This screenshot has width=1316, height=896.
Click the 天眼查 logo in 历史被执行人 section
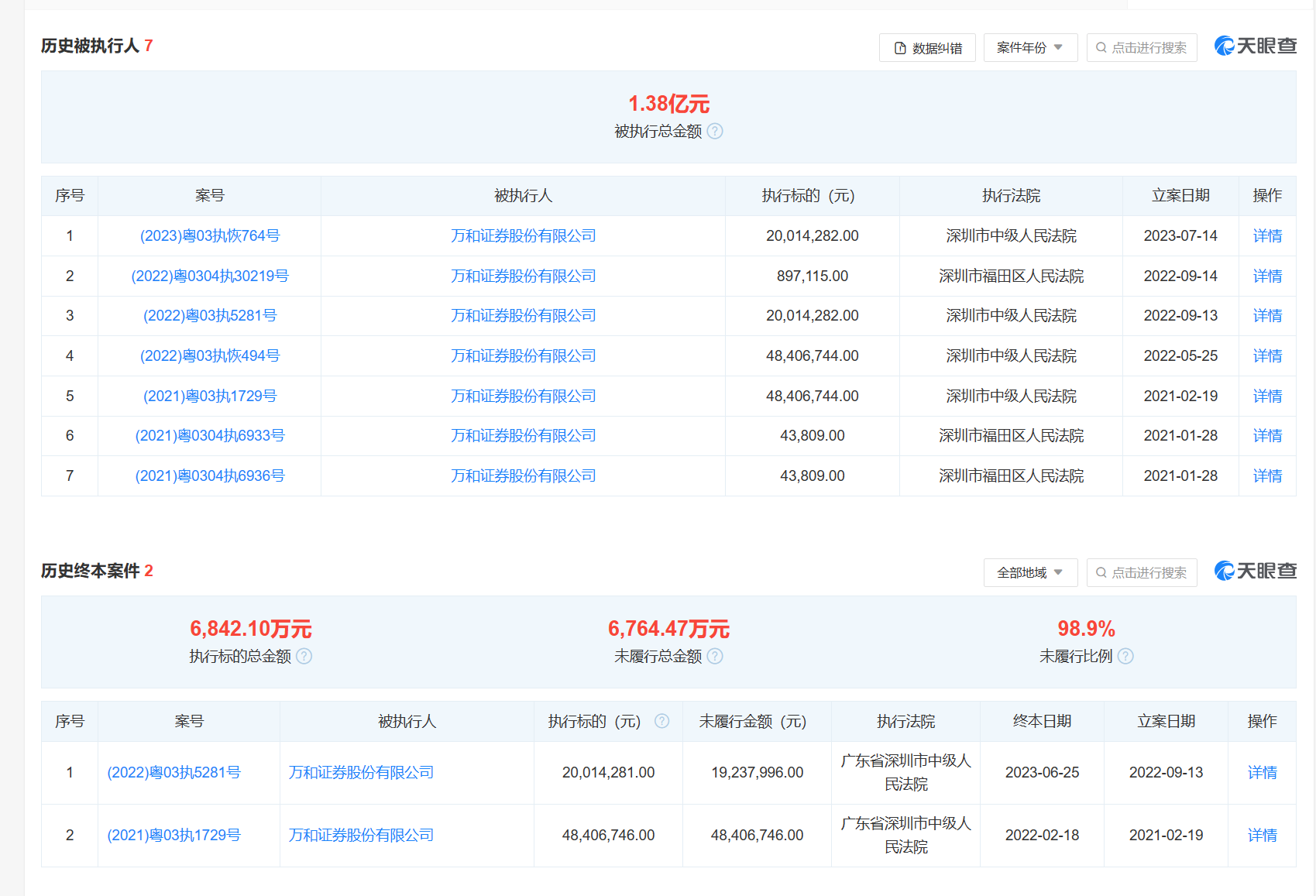point(1255,46)
